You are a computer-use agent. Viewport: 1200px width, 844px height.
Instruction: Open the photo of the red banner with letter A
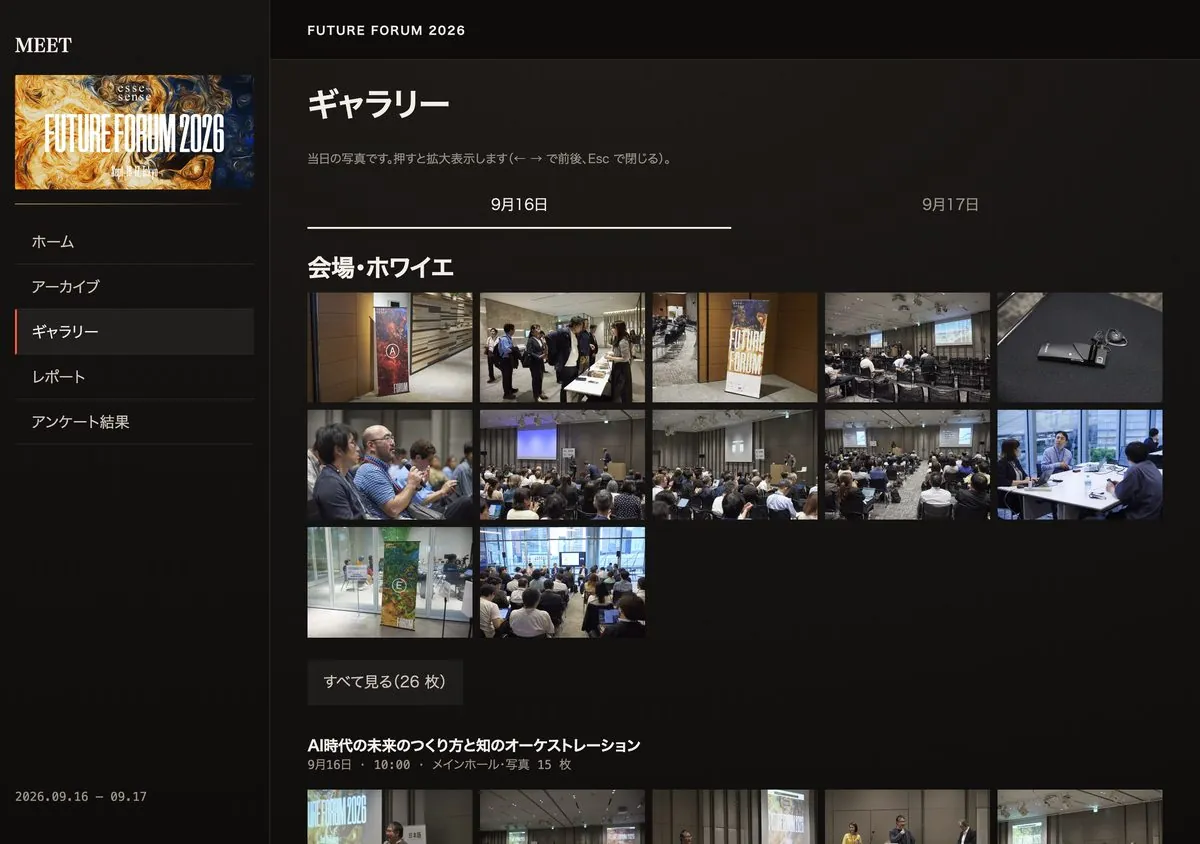pyautogui.click(x=390, y=347)
